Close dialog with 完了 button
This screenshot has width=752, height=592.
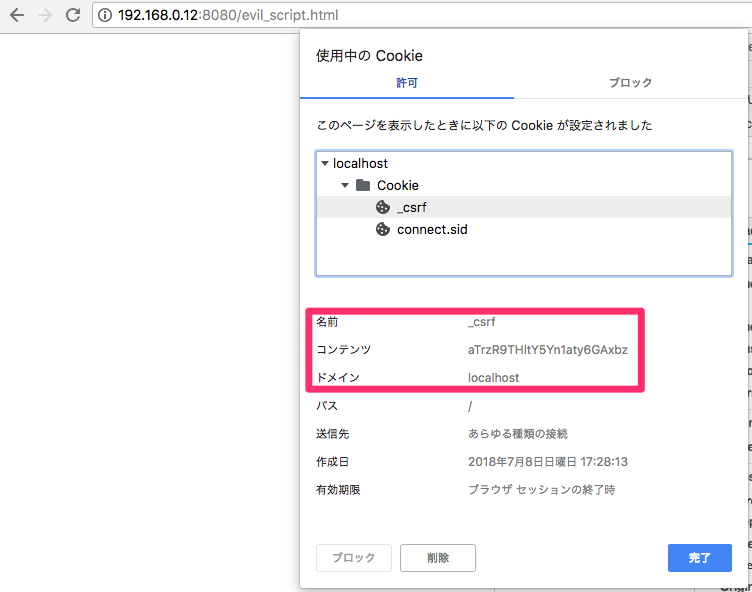tap(700, 558)
